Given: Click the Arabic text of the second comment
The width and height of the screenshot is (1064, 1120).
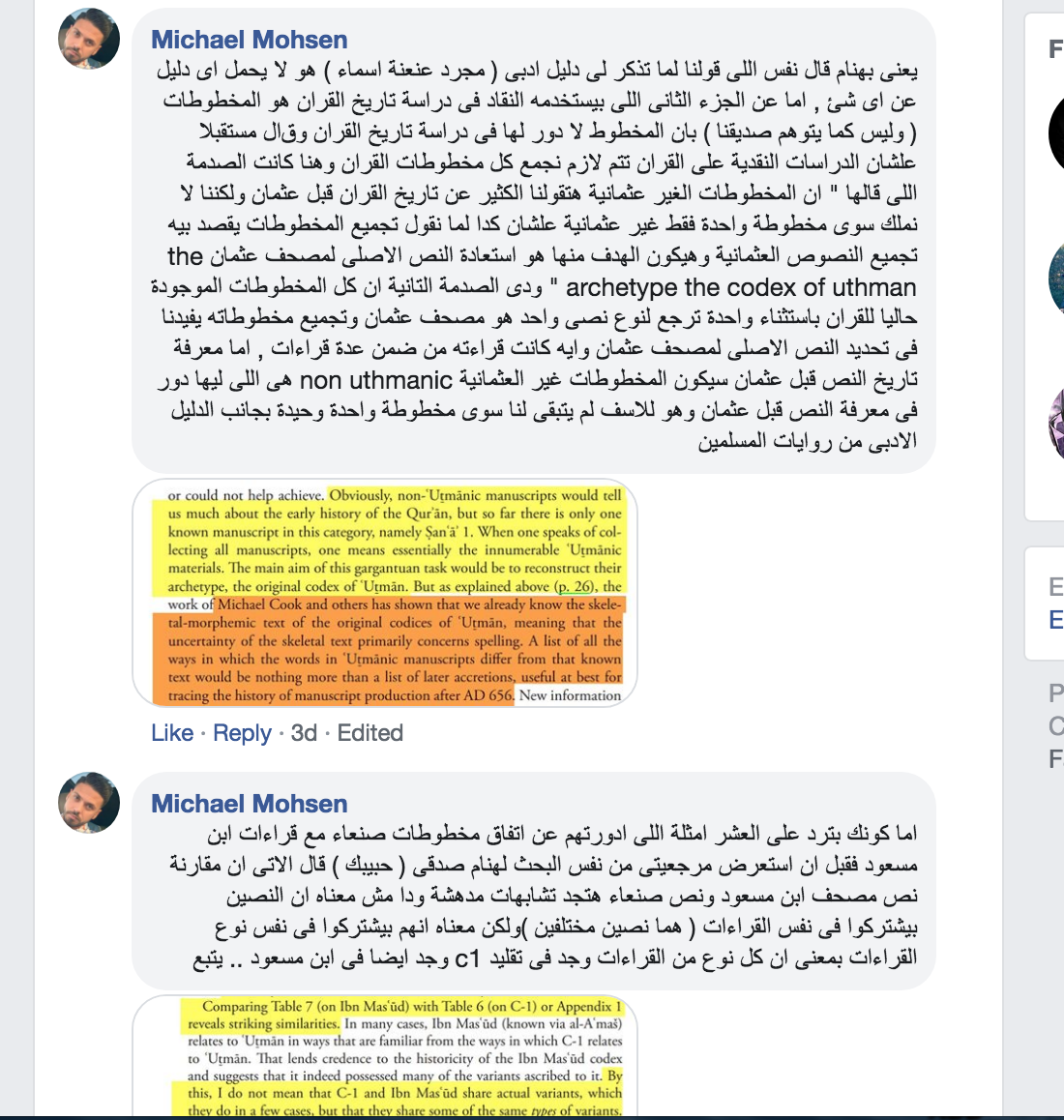Looking at the screenshot, I should coord(543,896).
